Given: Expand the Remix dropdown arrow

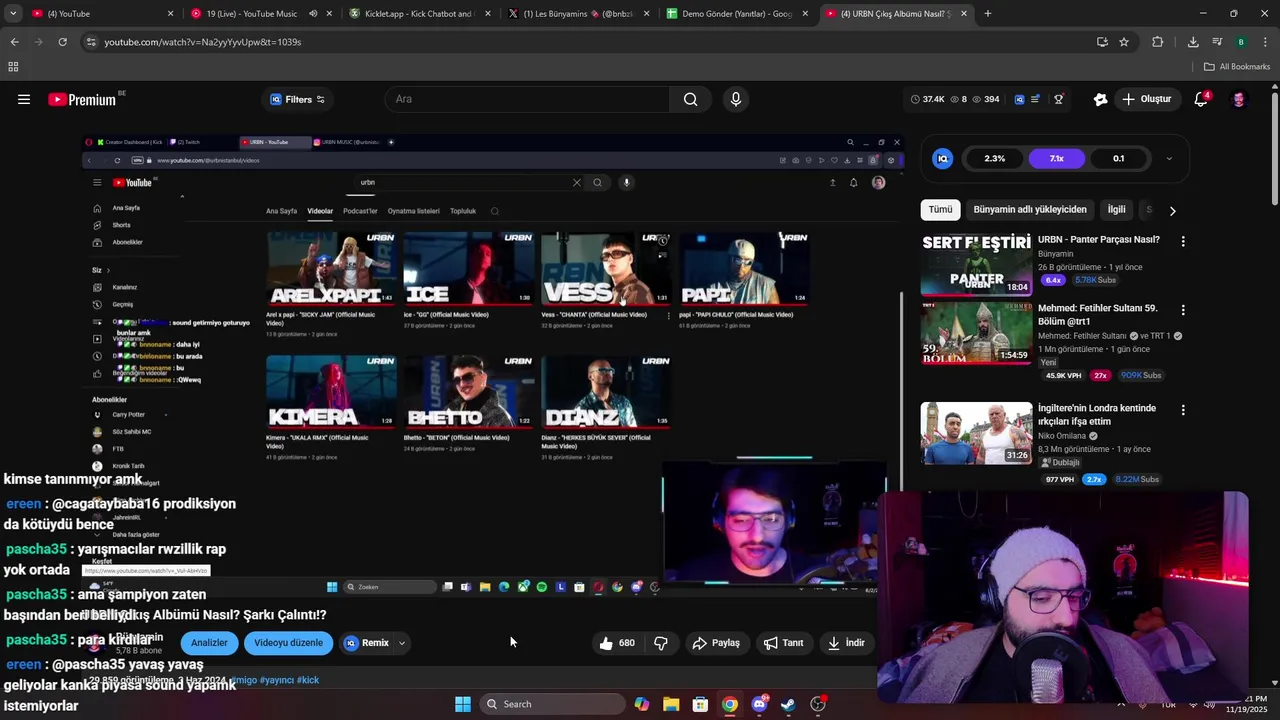Looking at the screenshot, I should pos(402,643).
